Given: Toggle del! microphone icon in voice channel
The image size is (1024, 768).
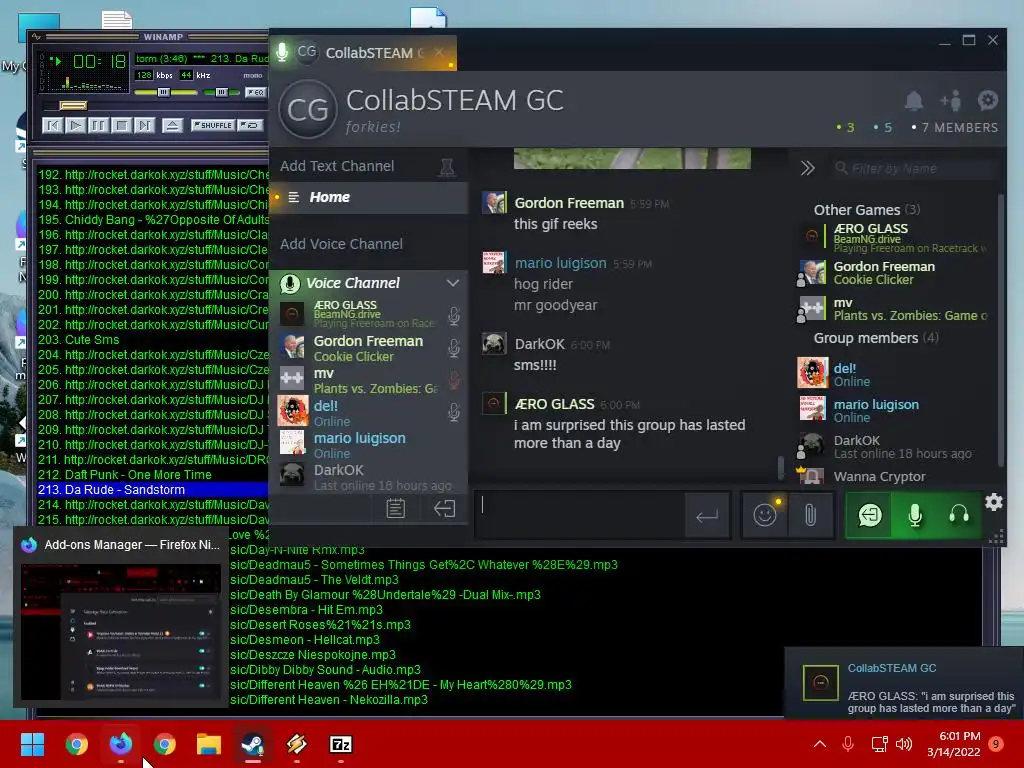Looking at the screenshot, I should click(x=454, y=412).
